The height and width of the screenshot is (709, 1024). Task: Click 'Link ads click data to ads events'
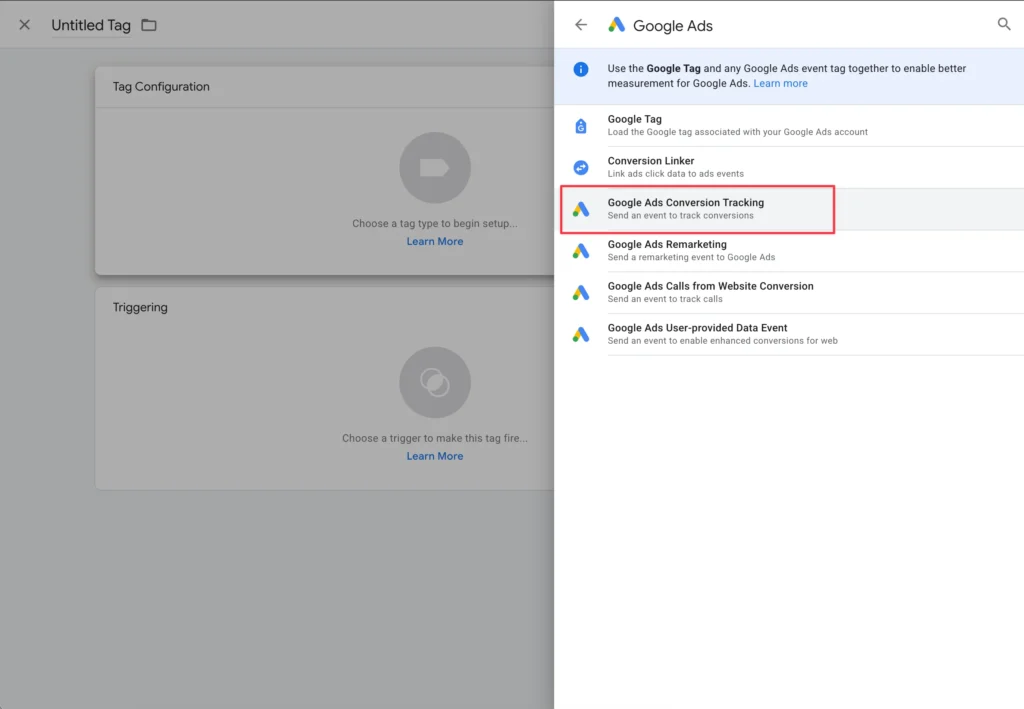point(675,174)
